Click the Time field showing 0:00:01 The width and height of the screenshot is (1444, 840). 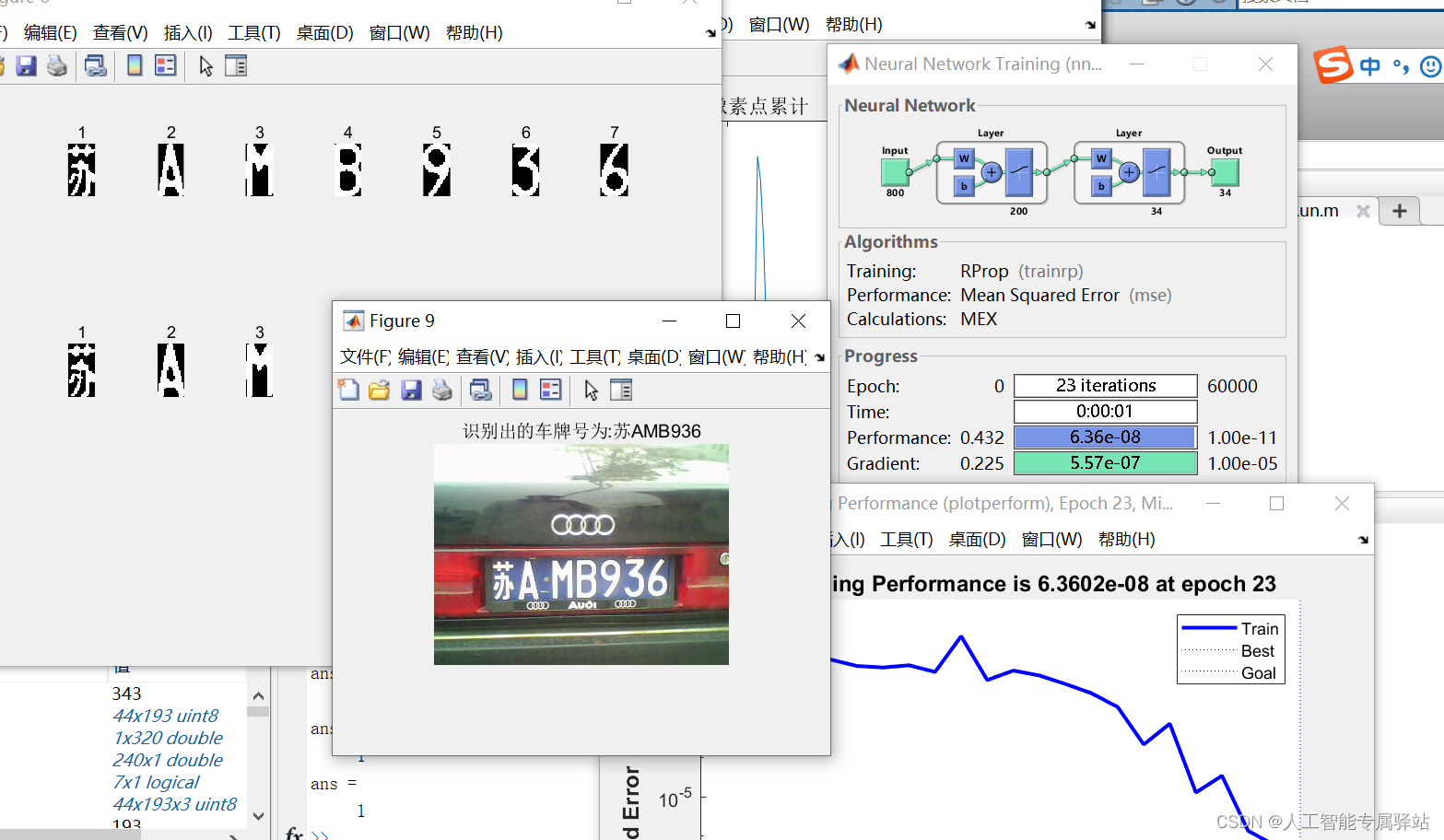point(1106,412)
